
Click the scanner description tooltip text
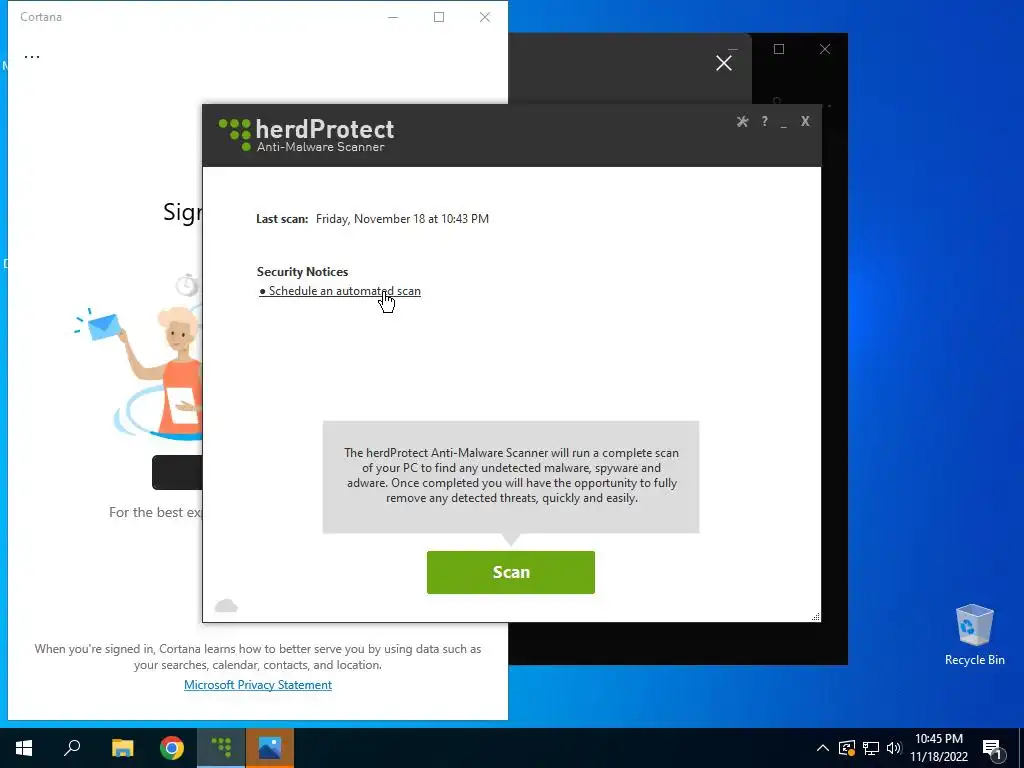pos(511,475)
